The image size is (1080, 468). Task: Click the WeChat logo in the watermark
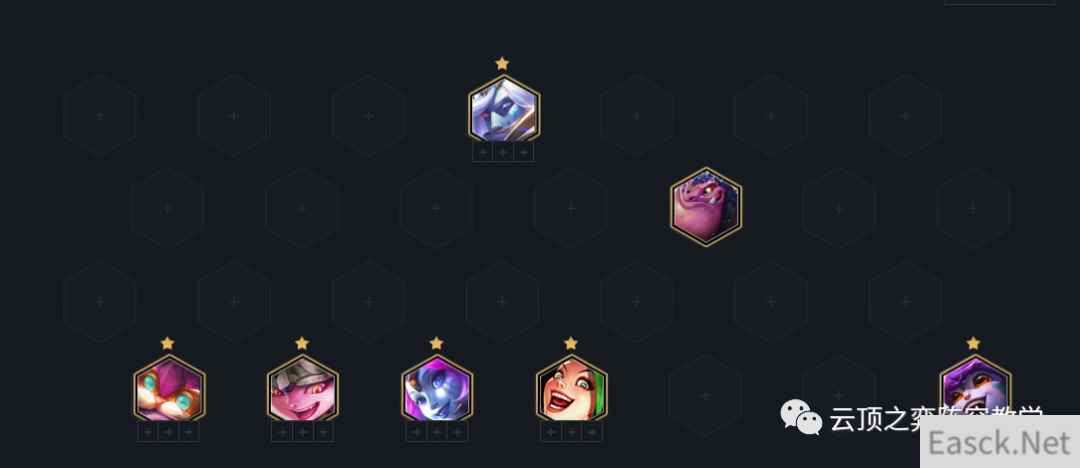point(801,418)
